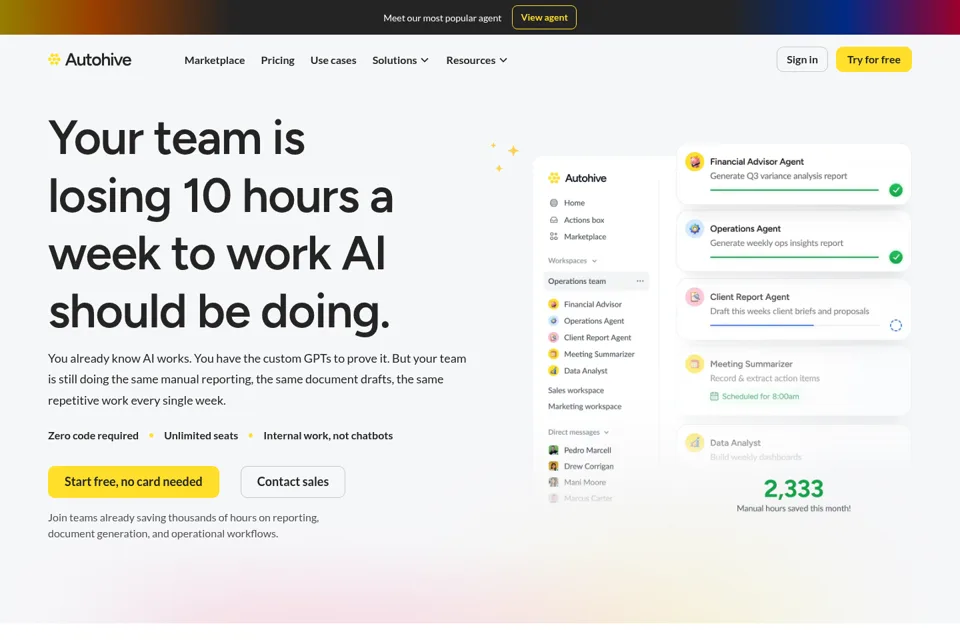The width and height of the screenshot is (960, 640).
Task: Click the loading spinner on Client Report card
Action: (896, 325)
